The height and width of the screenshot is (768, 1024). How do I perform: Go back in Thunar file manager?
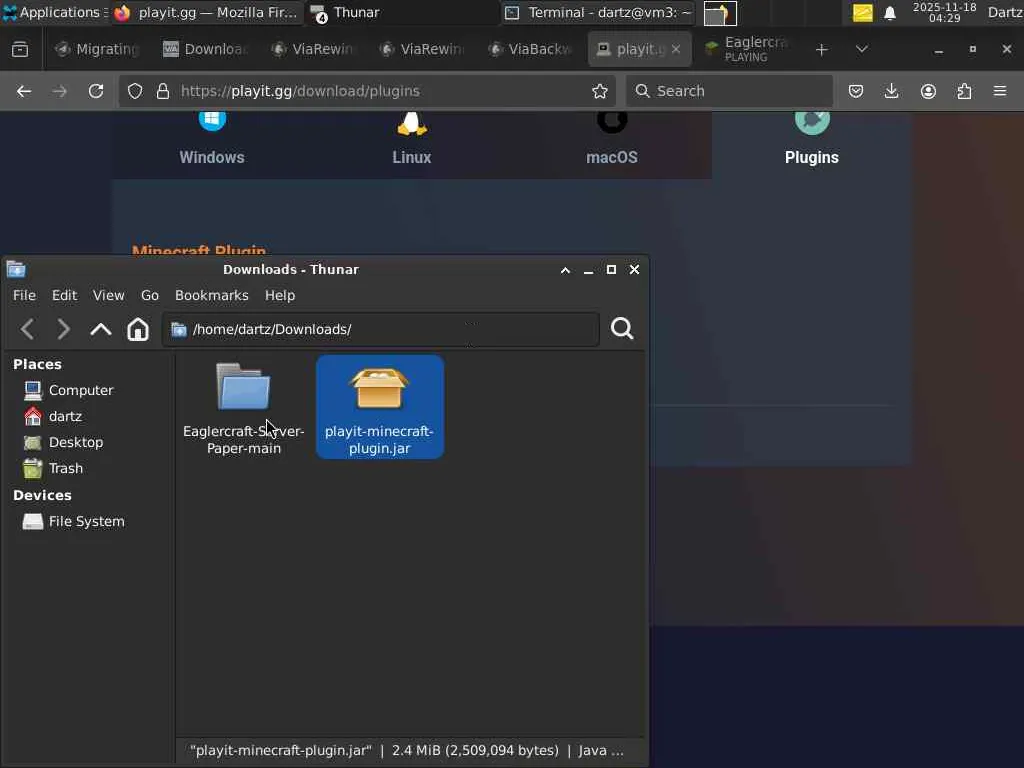tap(27, 329)
